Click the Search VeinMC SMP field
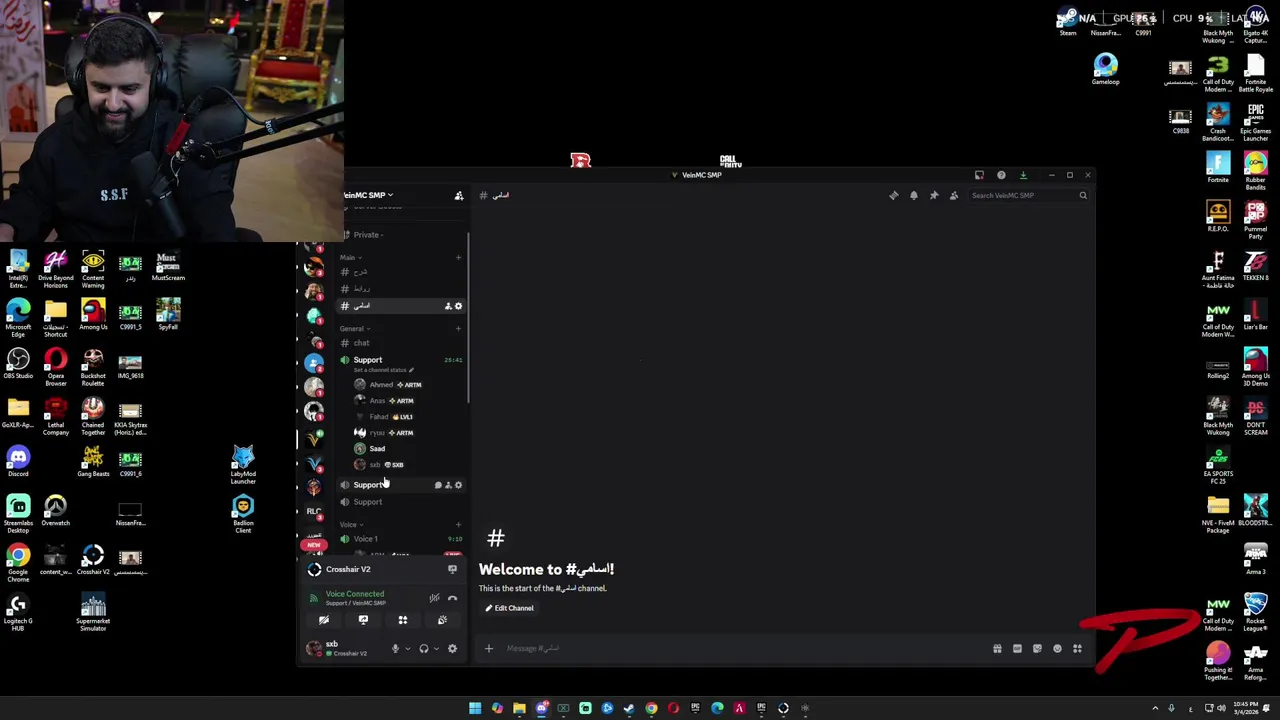This screenshot has height=720, width=1280. coord(1028,196)
